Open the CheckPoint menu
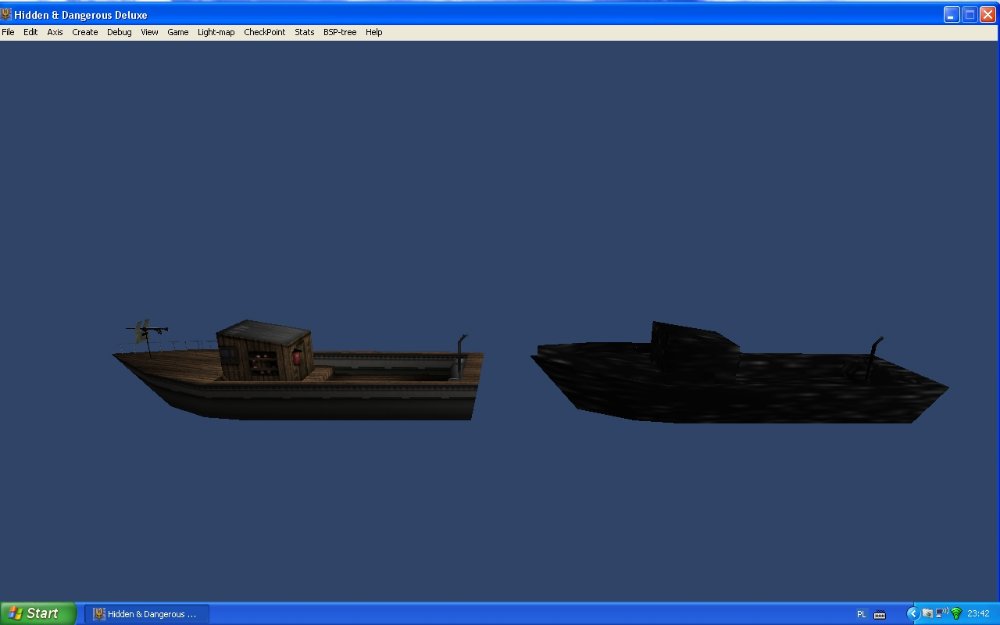 tap(264, 32)
